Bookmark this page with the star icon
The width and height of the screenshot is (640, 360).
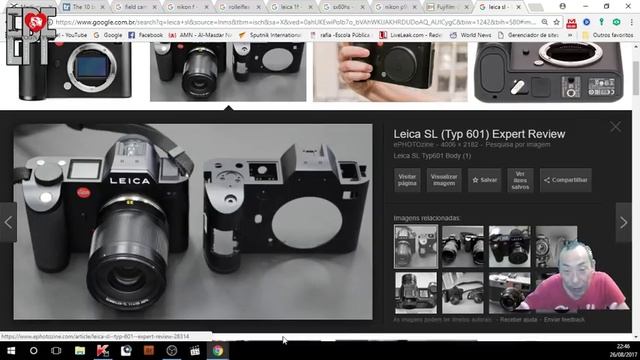pyautogui.click(x=556, y=22)
